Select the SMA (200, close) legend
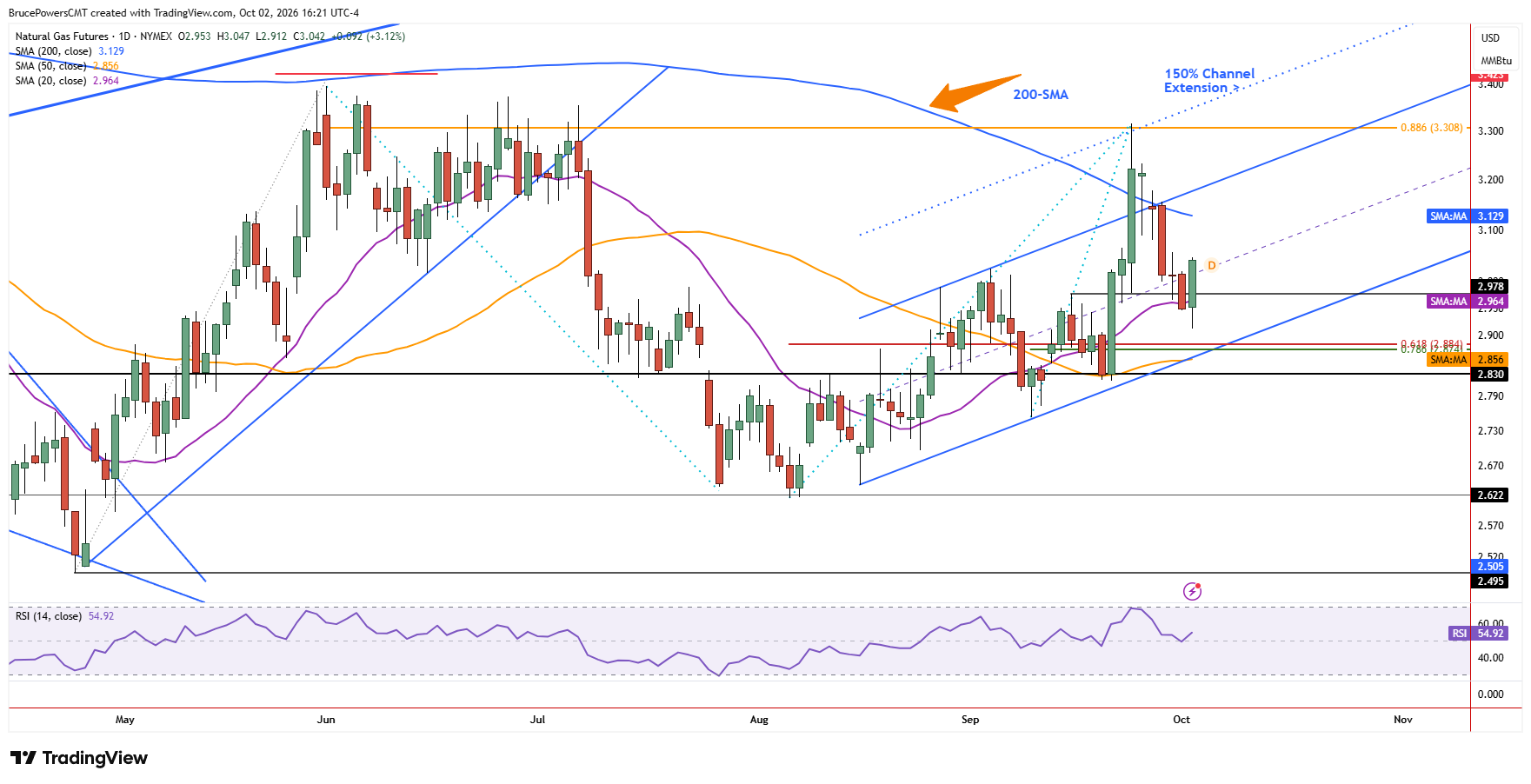Image resolution: width=1531 pixels, height=784 pixels. click(70, 51)
